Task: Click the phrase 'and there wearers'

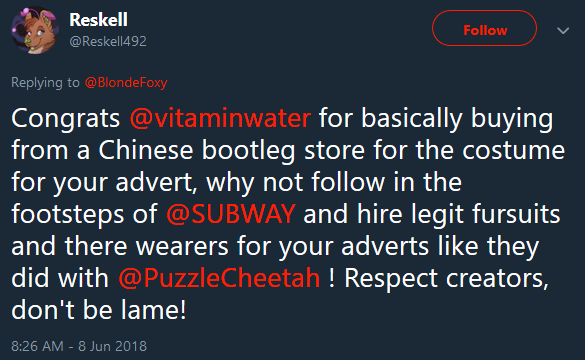Action: 120,246
